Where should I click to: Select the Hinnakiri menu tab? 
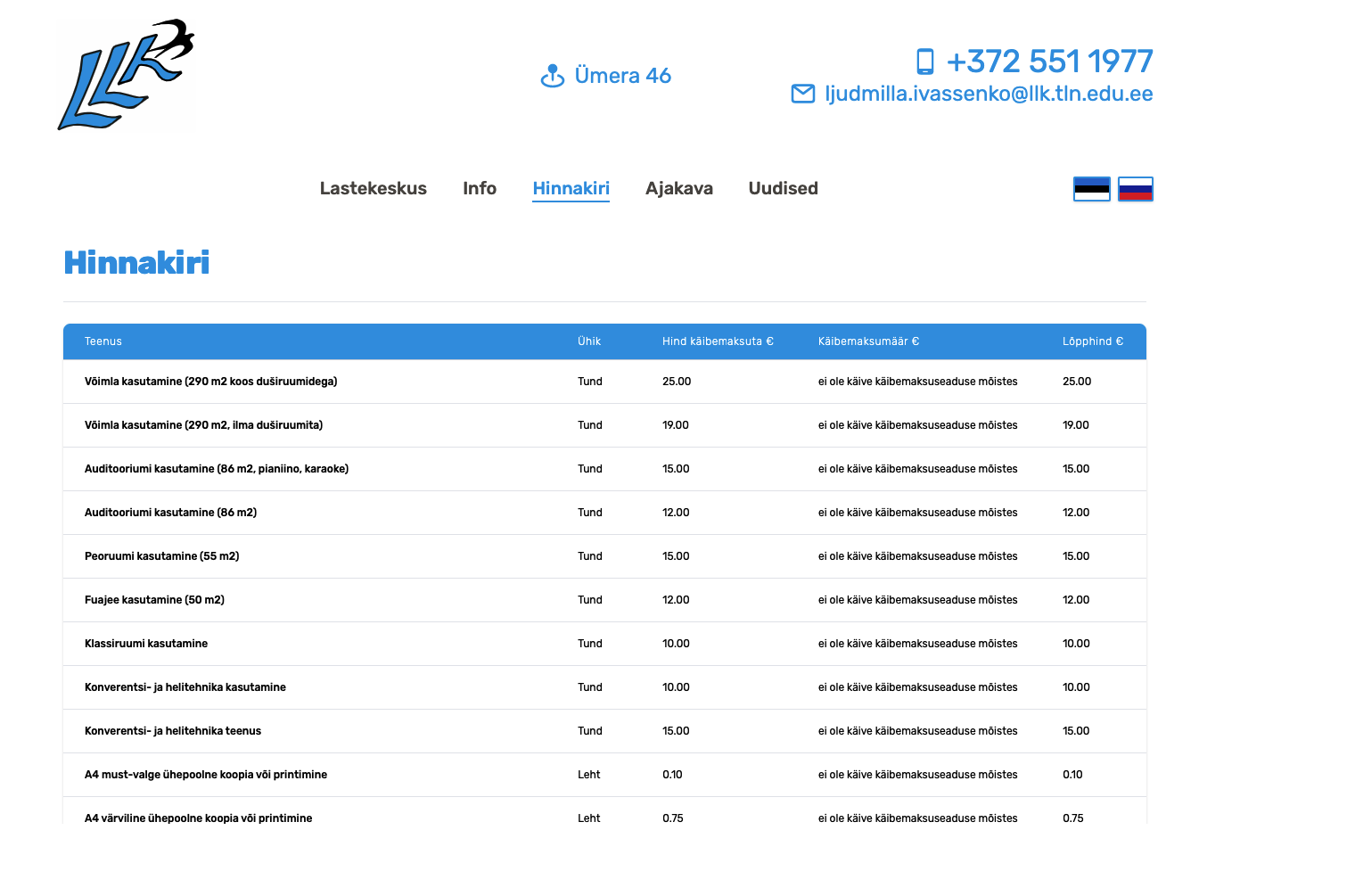click(571, 188)
